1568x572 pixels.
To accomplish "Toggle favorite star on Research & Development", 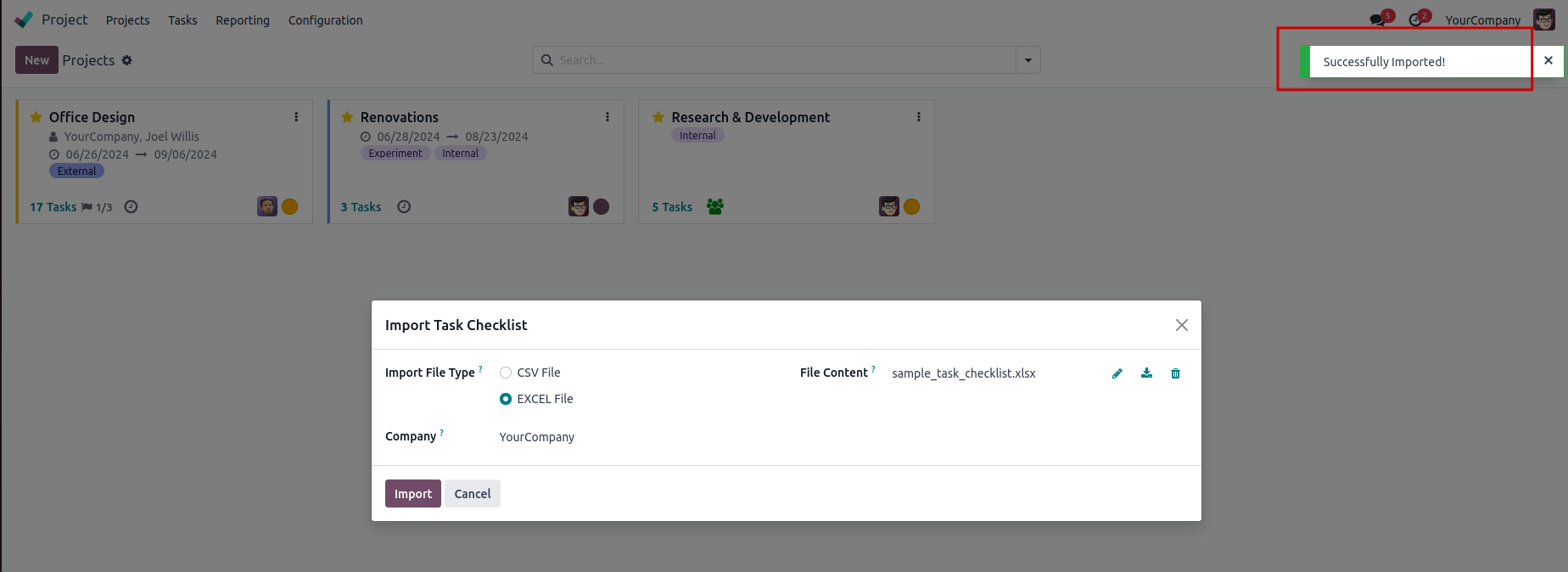I will [658, 117].
